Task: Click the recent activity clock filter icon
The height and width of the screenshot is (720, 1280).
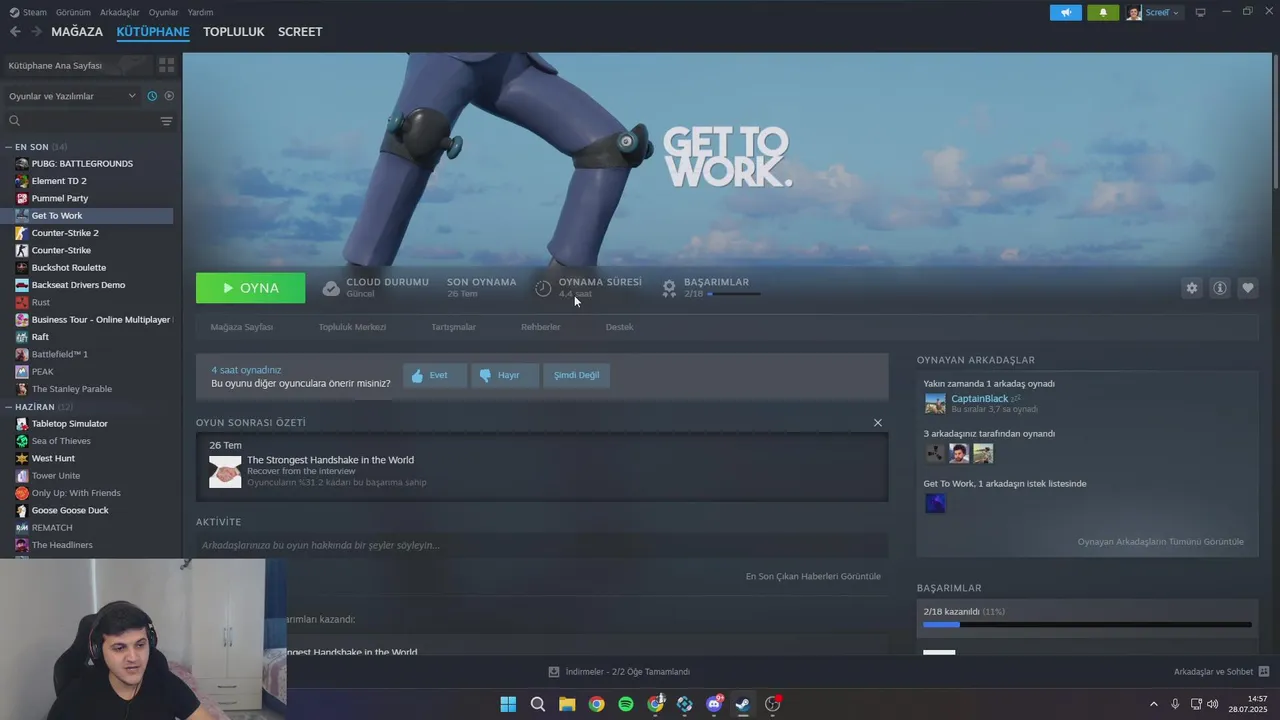Action: (x=152, y=96)
